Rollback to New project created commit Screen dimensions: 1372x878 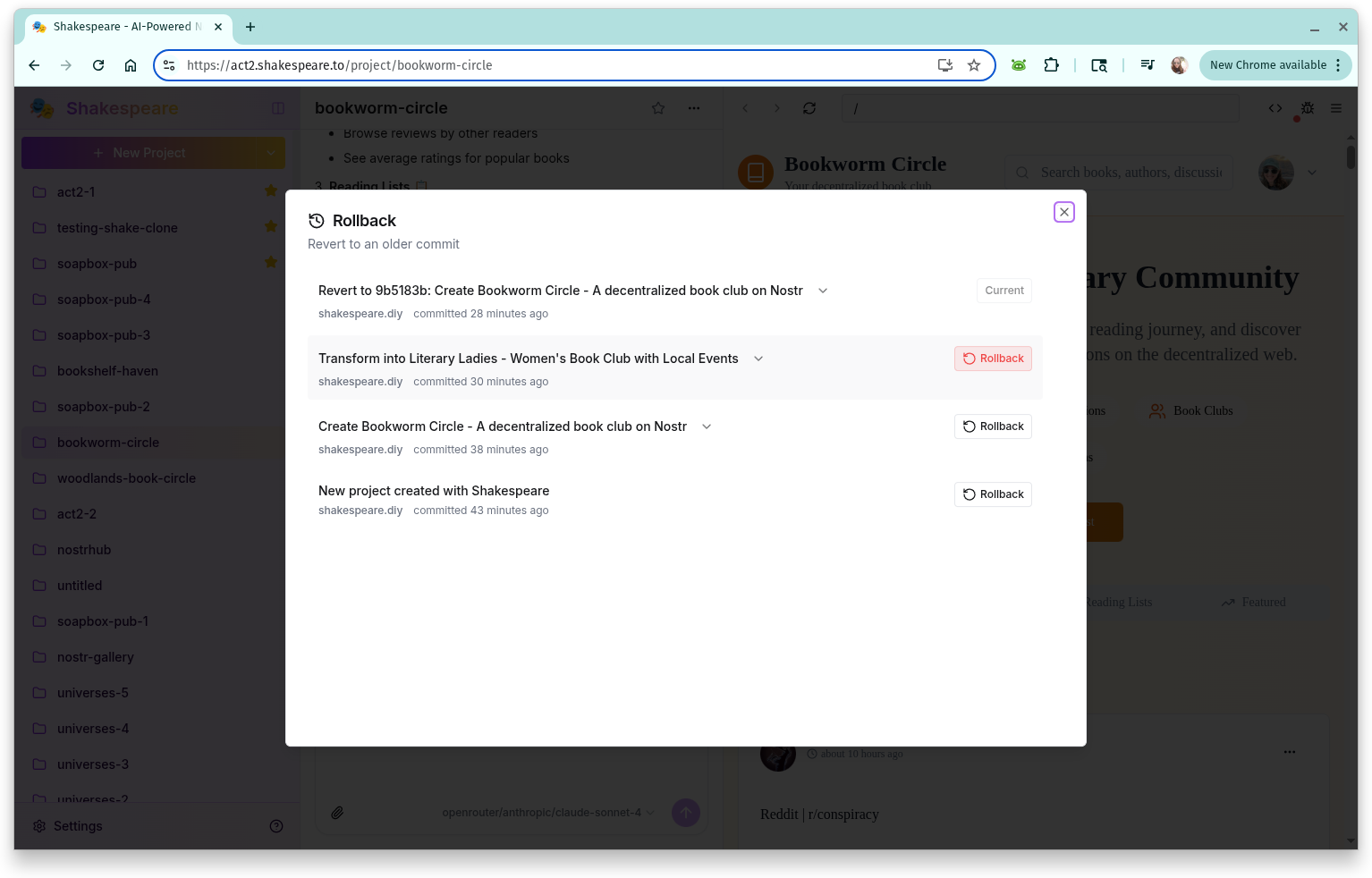(993, 494)
